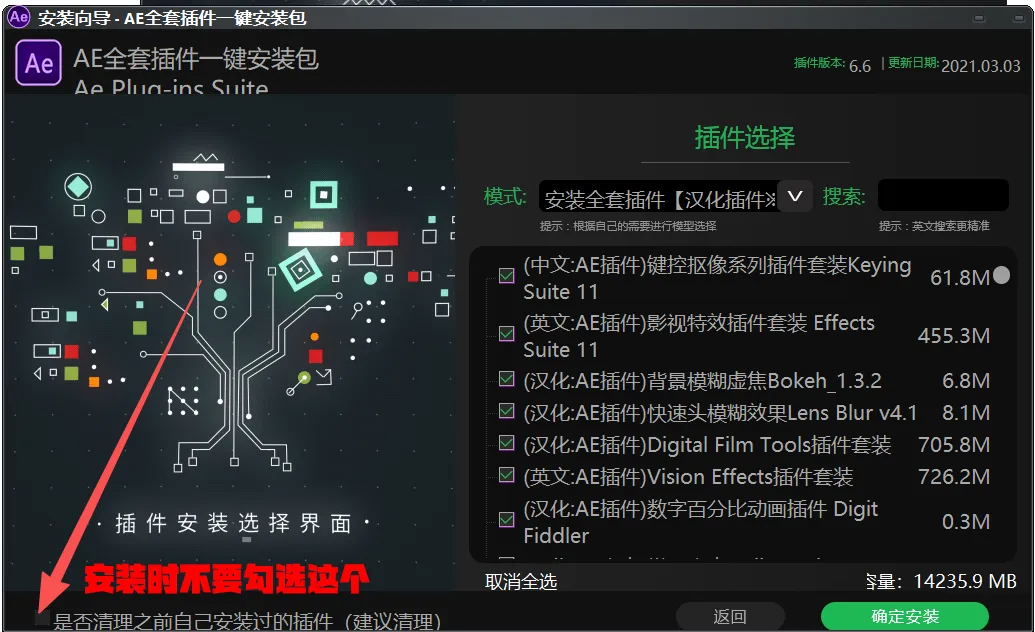Click the plugin search input field
This screenshot has width=1035, height=632.
[943, 195]
